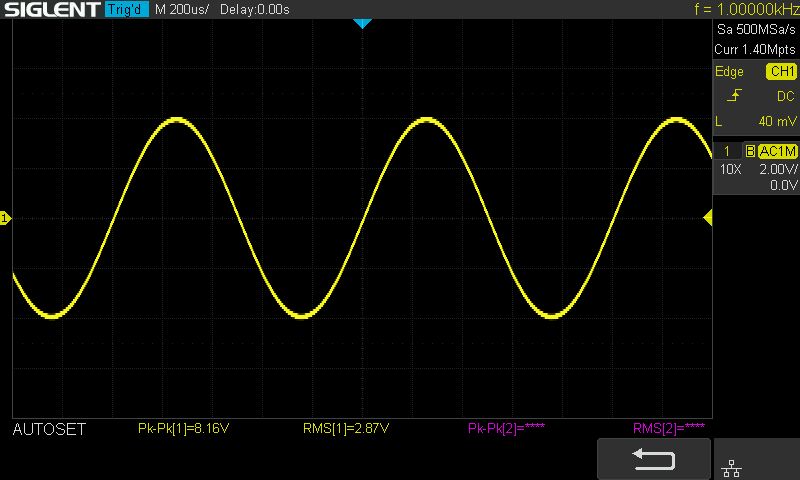Click the blue trigger position marker at top
This screenshot has width=800, height=480.
click(x=362, y=23)
